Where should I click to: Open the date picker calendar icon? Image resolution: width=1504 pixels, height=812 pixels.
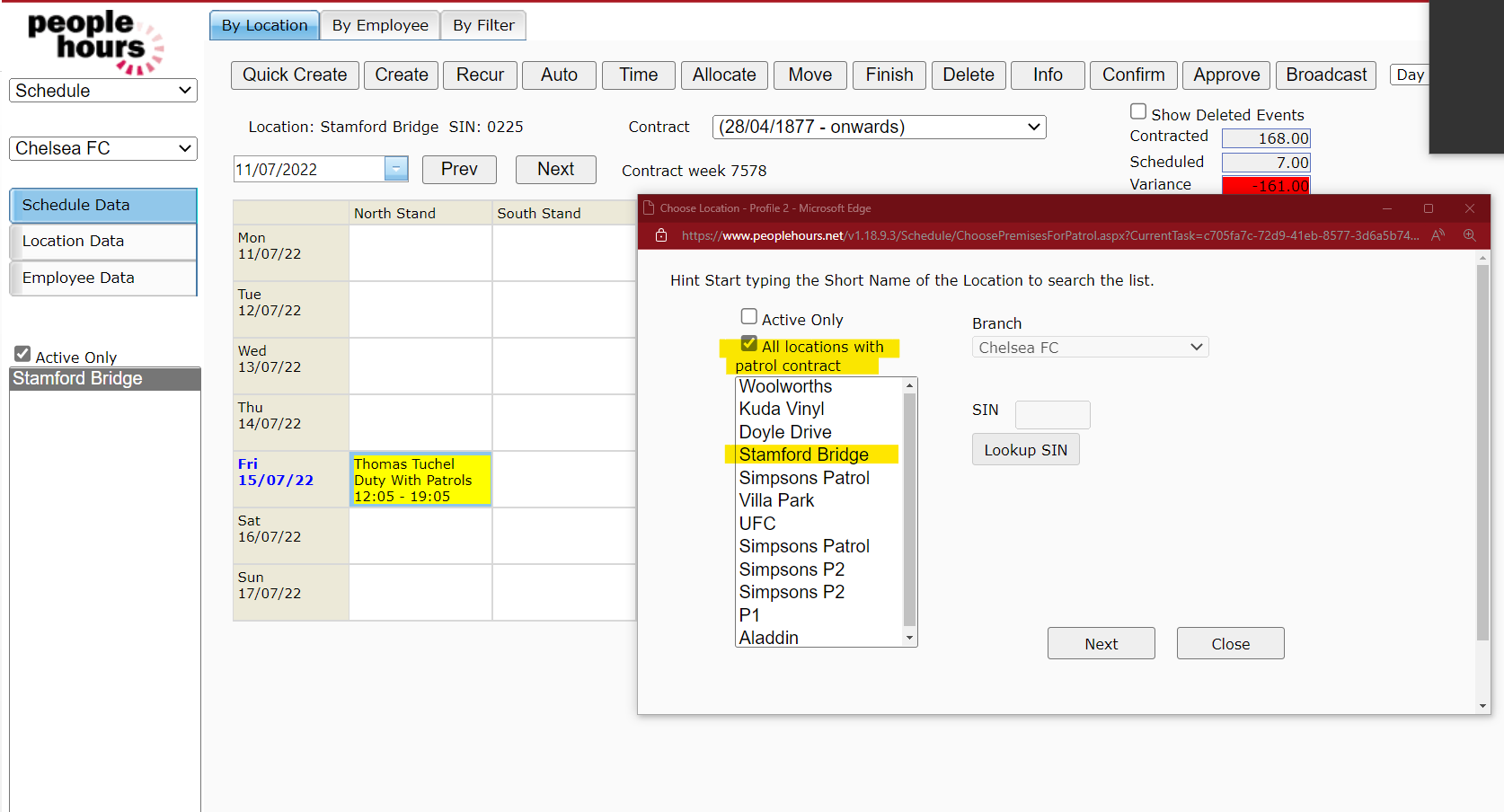click(395, 169)
